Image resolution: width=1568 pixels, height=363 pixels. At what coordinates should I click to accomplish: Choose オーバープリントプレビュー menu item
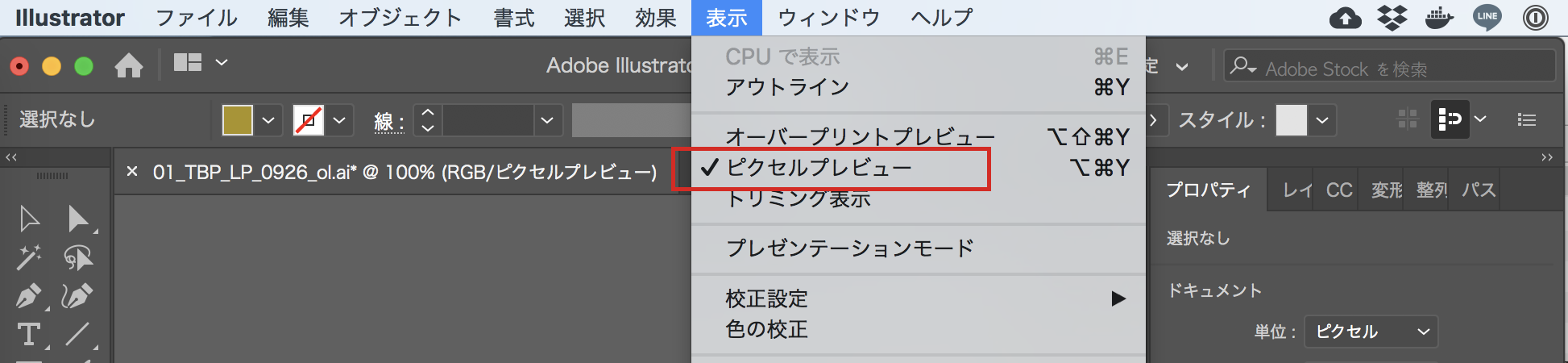(919, 137)
